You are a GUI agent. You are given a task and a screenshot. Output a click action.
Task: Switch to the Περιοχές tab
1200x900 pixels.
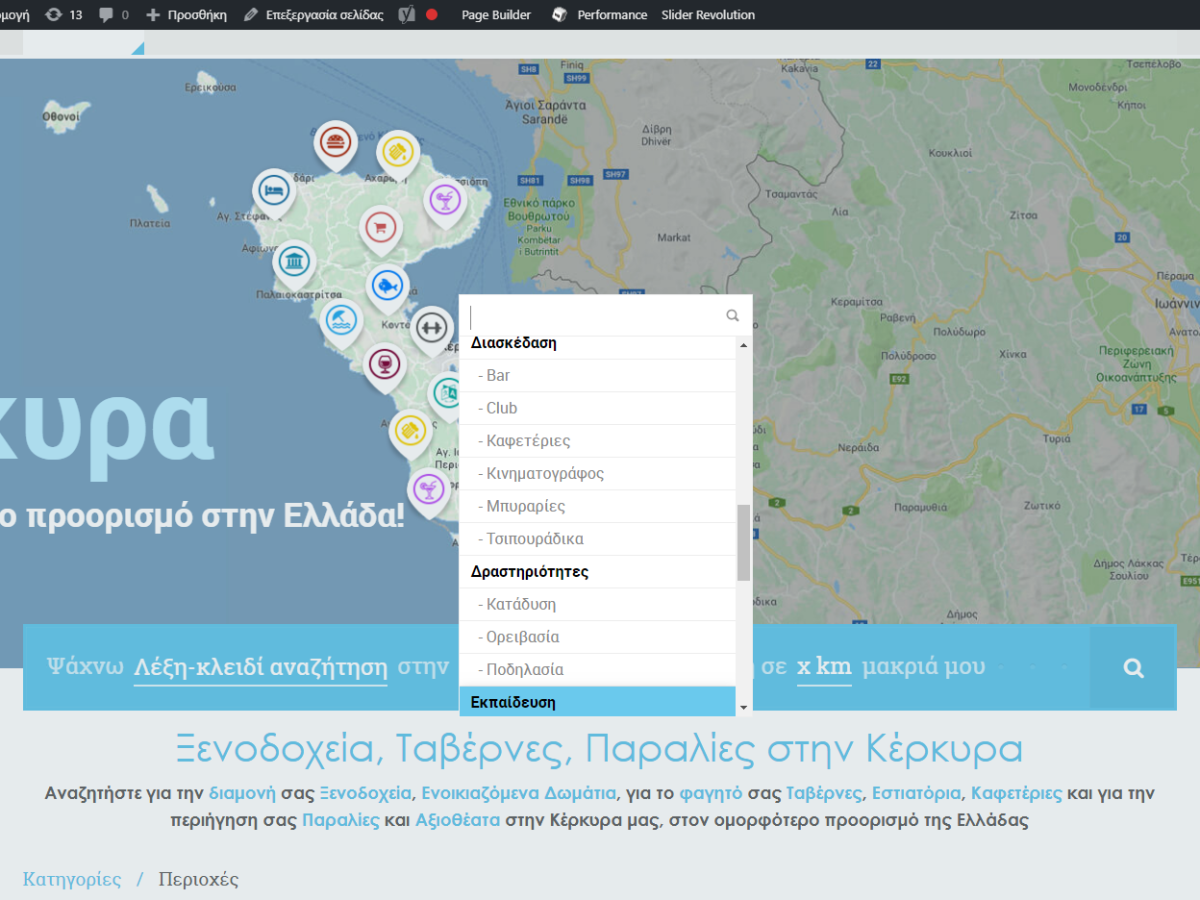198,880
